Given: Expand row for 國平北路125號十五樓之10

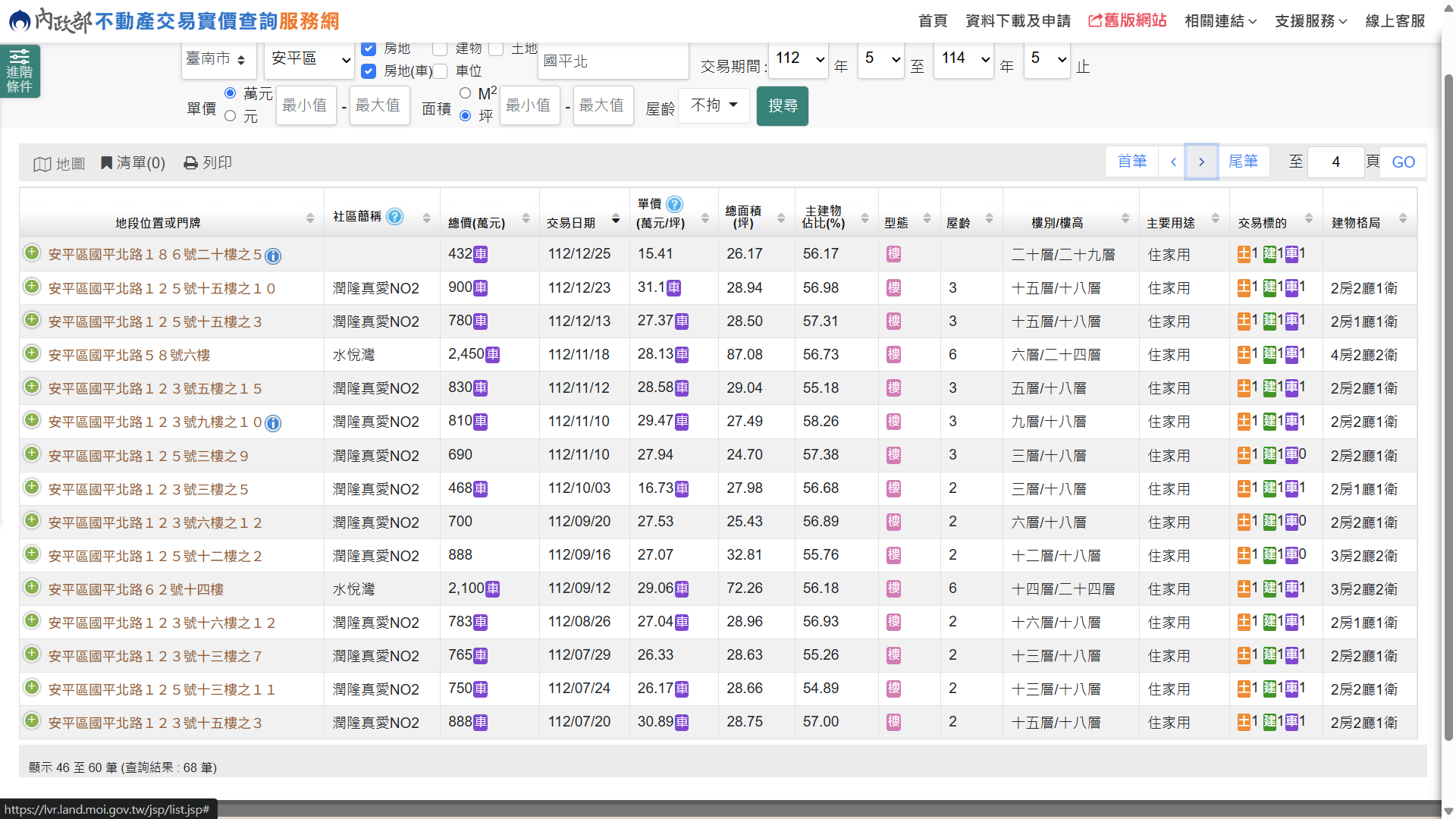Looking at the screenshot, I should (32, 287).
